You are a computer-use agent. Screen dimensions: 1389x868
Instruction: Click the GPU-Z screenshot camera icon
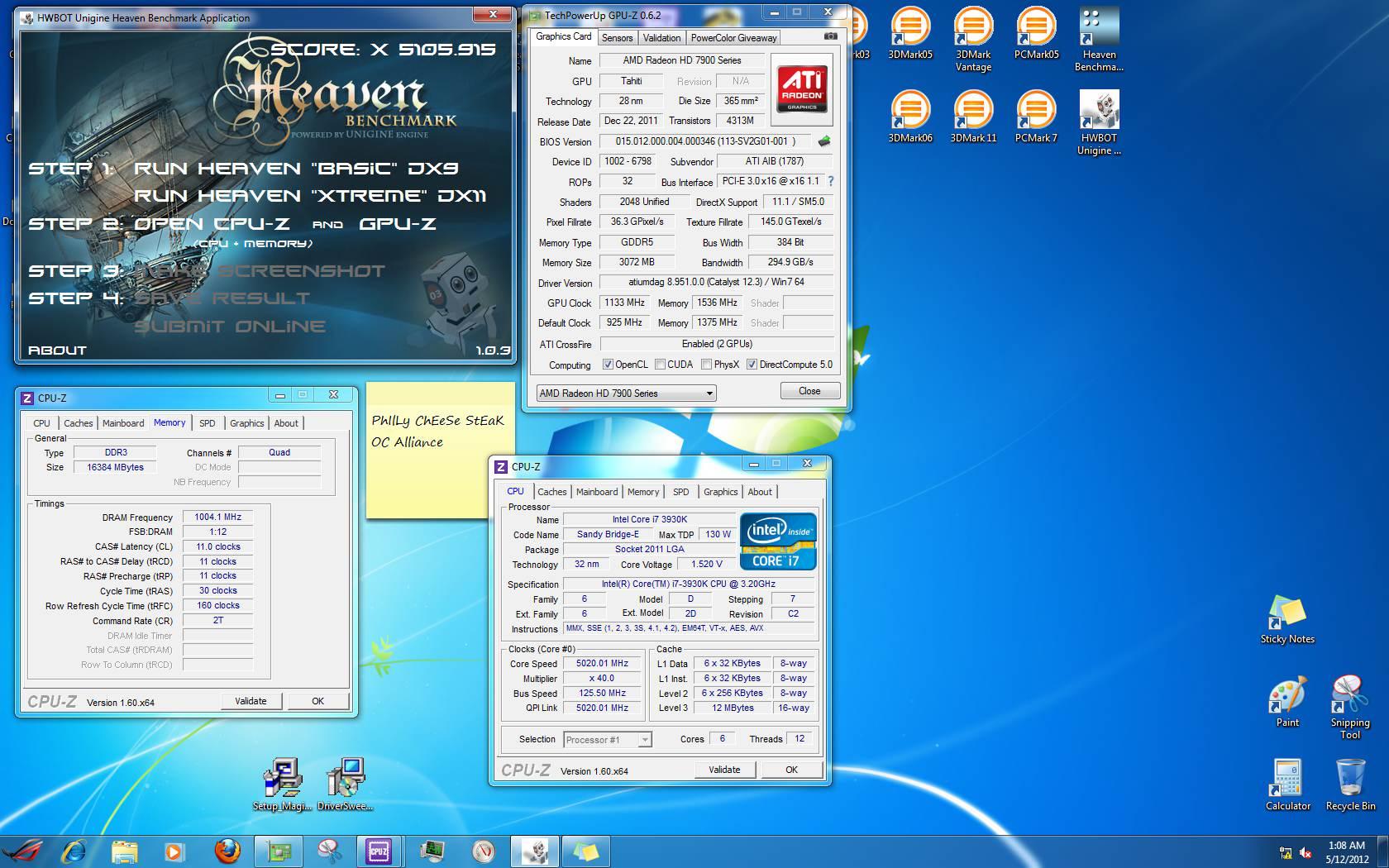pyautogui.click(x=831, y=36)
